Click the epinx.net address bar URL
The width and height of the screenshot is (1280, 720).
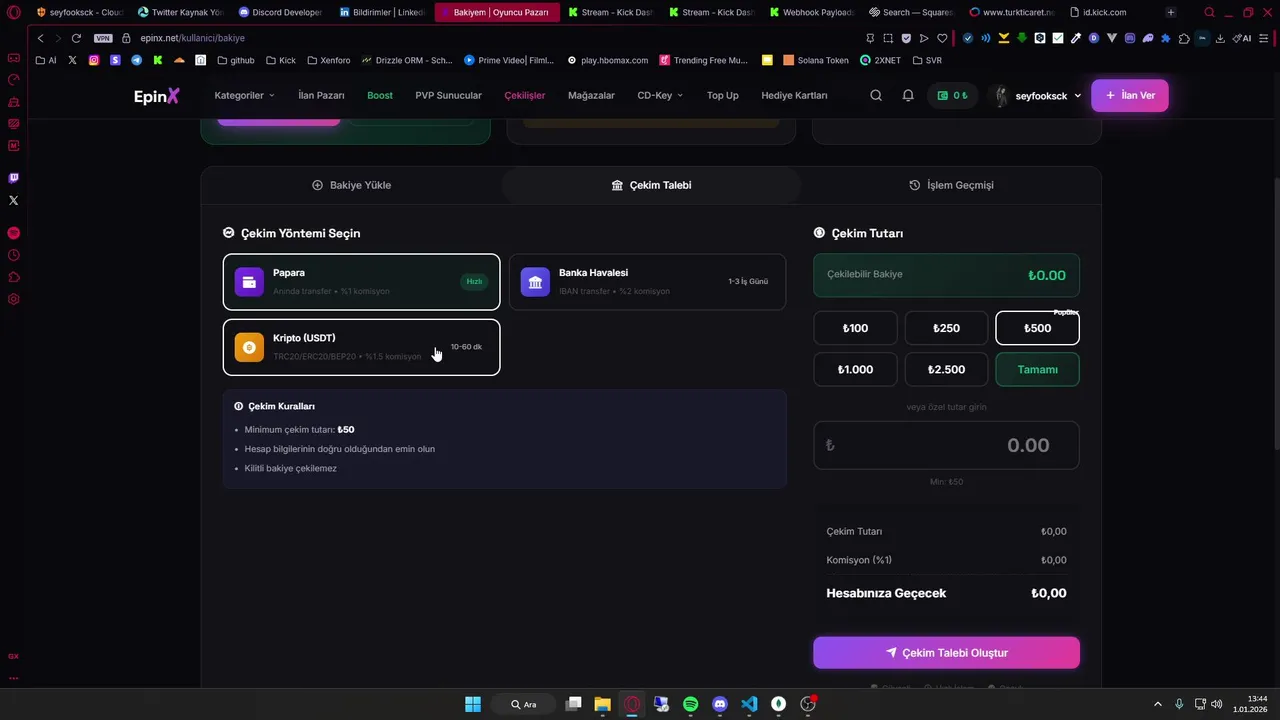pos(193,38)
